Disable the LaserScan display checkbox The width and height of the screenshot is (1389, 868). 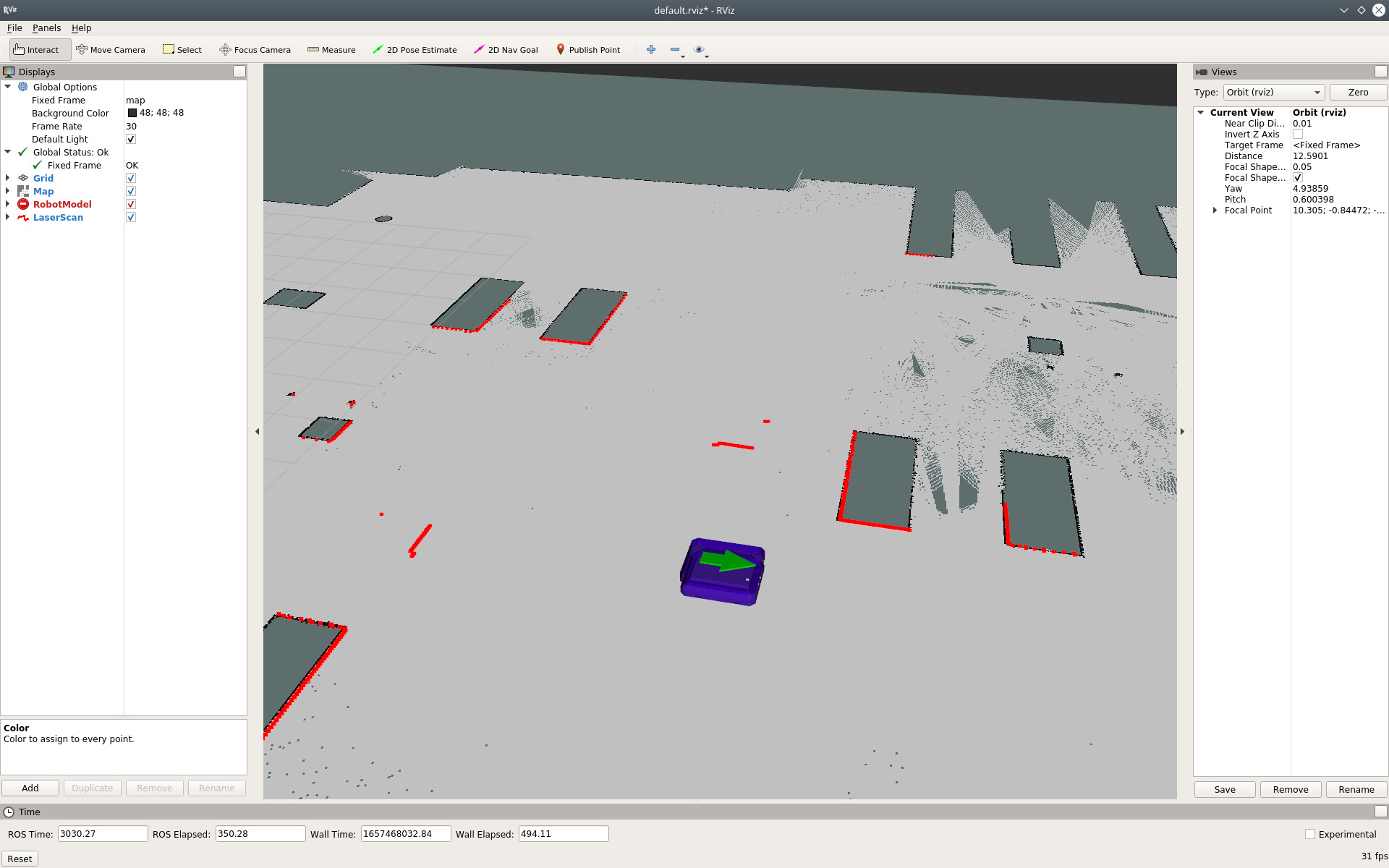(131, 218)
